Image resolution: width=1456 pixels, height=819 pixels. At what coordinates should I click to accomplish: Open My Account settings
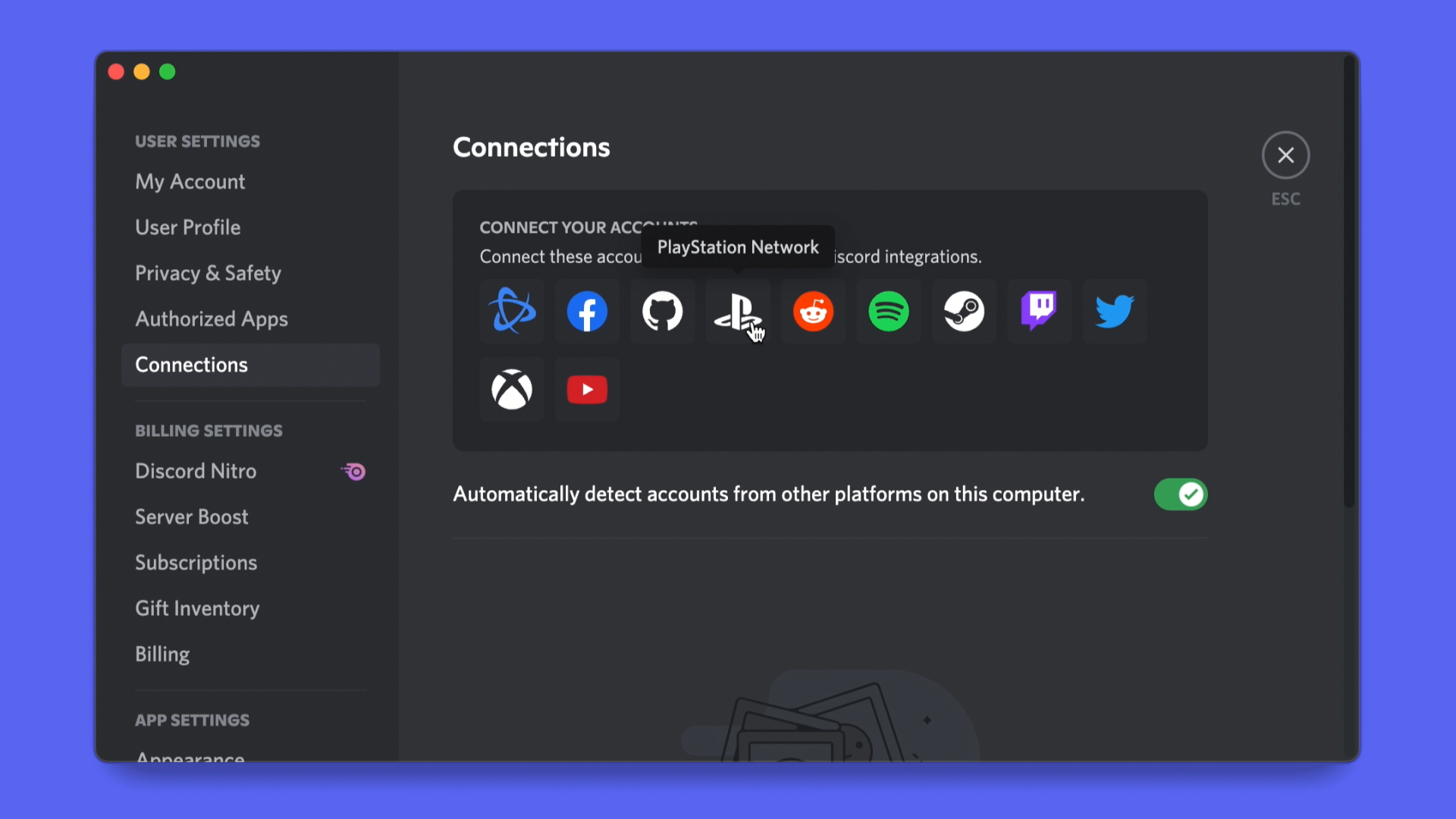click(x=189, y=181)
